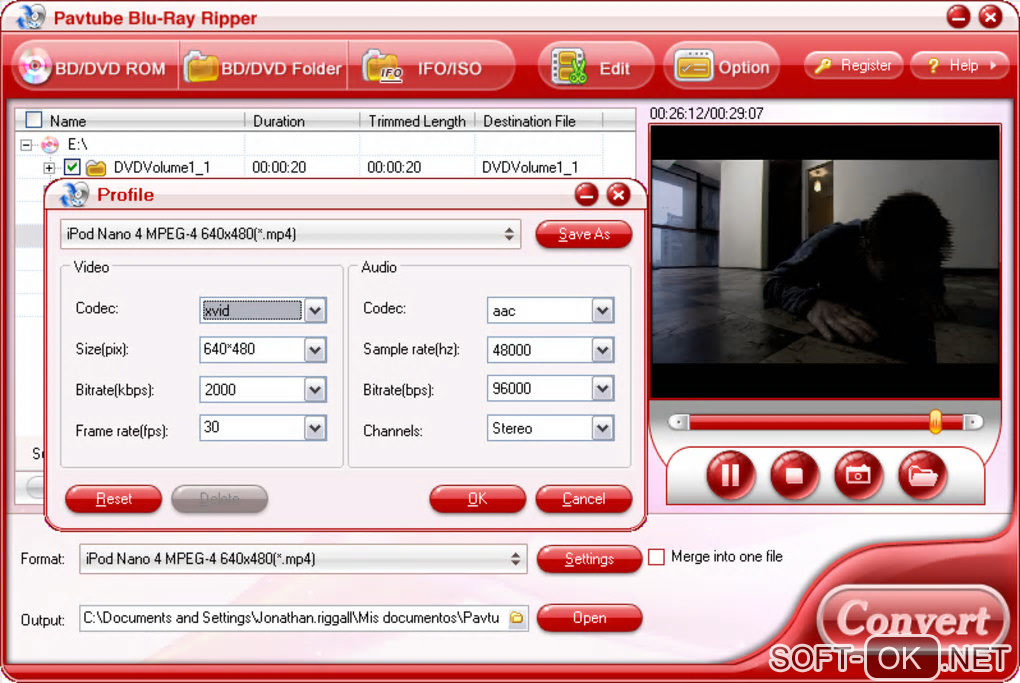Click the E:\ disc icon
Screen dimensions: 1020x683
point(50,144)
